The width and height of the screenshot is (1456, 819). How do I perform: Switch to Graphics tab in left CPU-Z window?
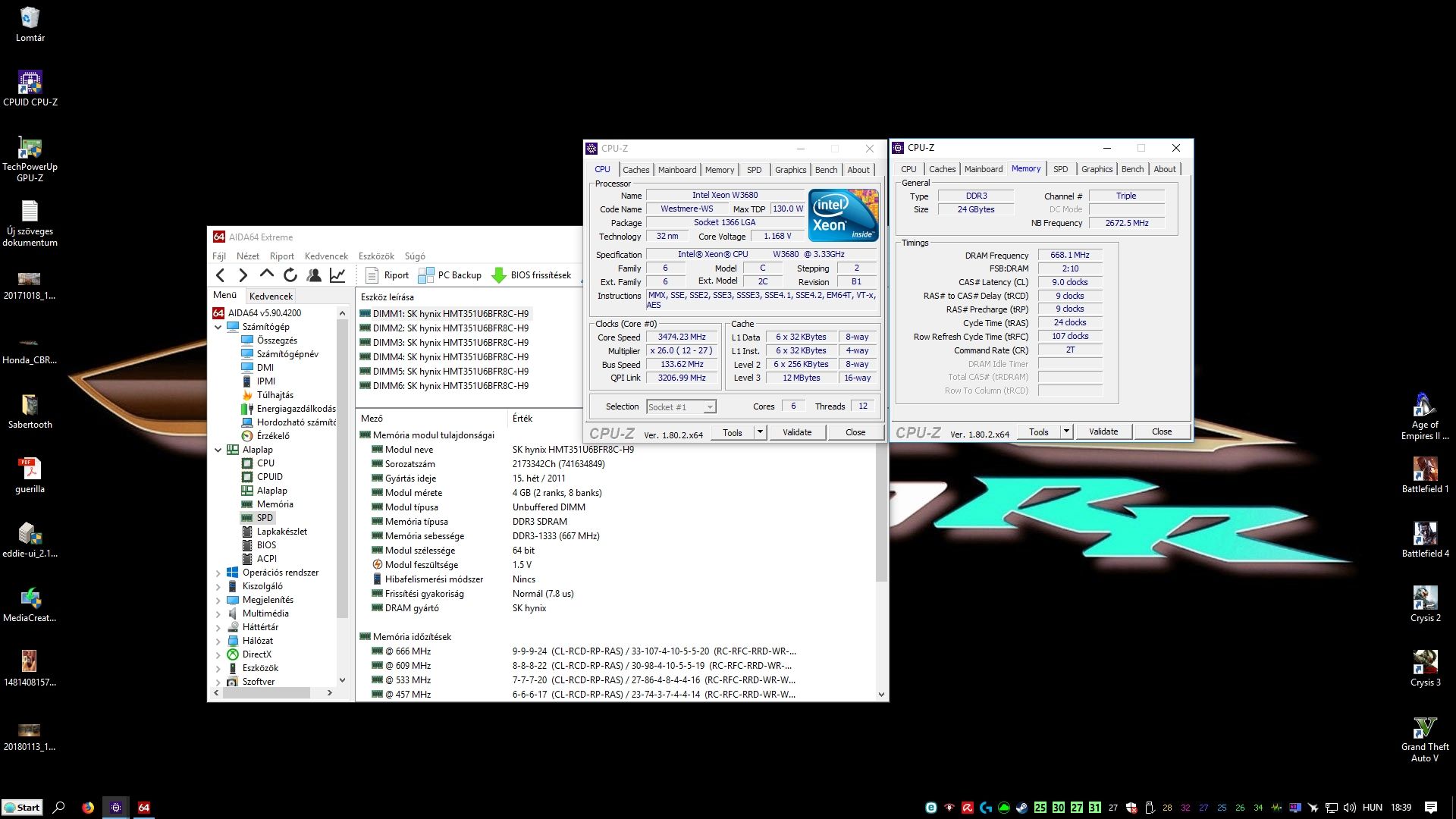click(790, 170)
